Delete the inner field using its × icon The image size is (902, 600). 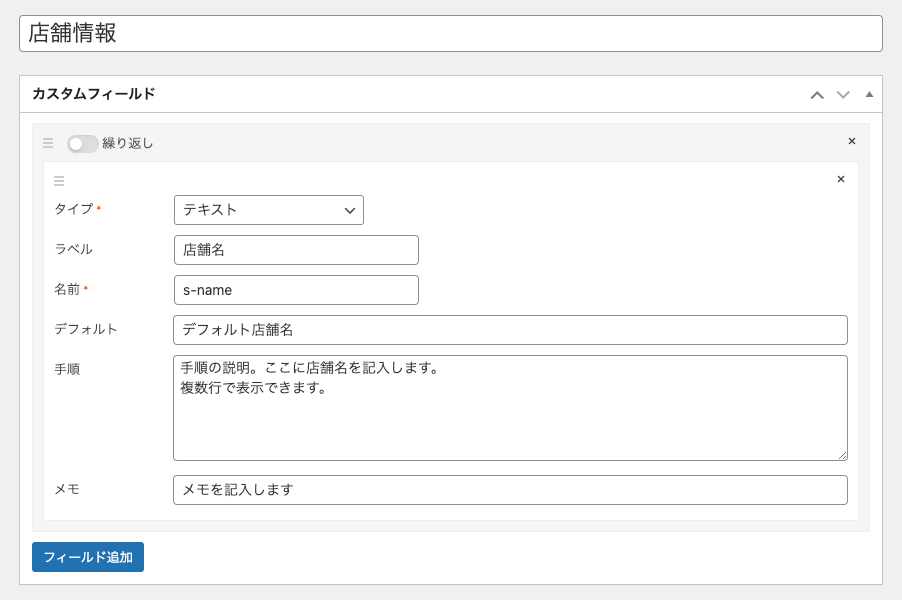pyautogui.click(x=840, y=179)
